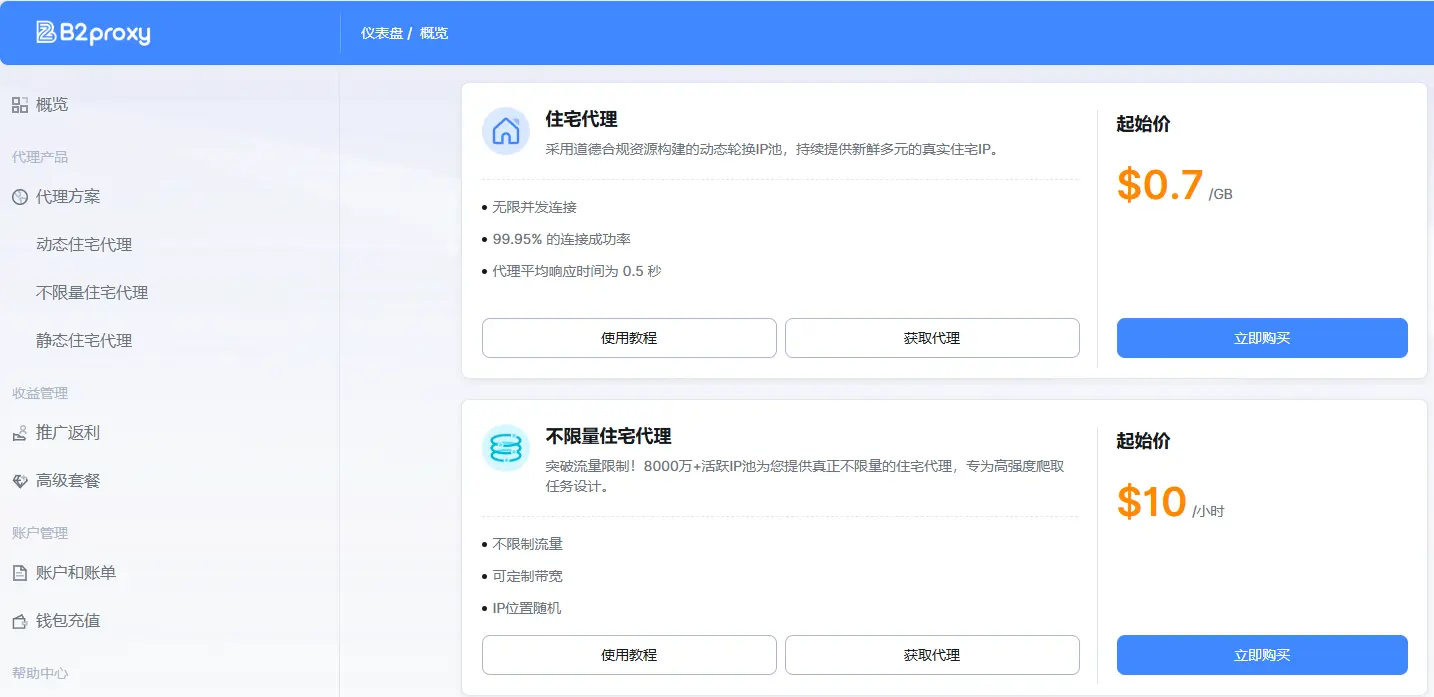
Task: Click 使用教程 in the 住宅代理 card
Action: pos(629,338)
